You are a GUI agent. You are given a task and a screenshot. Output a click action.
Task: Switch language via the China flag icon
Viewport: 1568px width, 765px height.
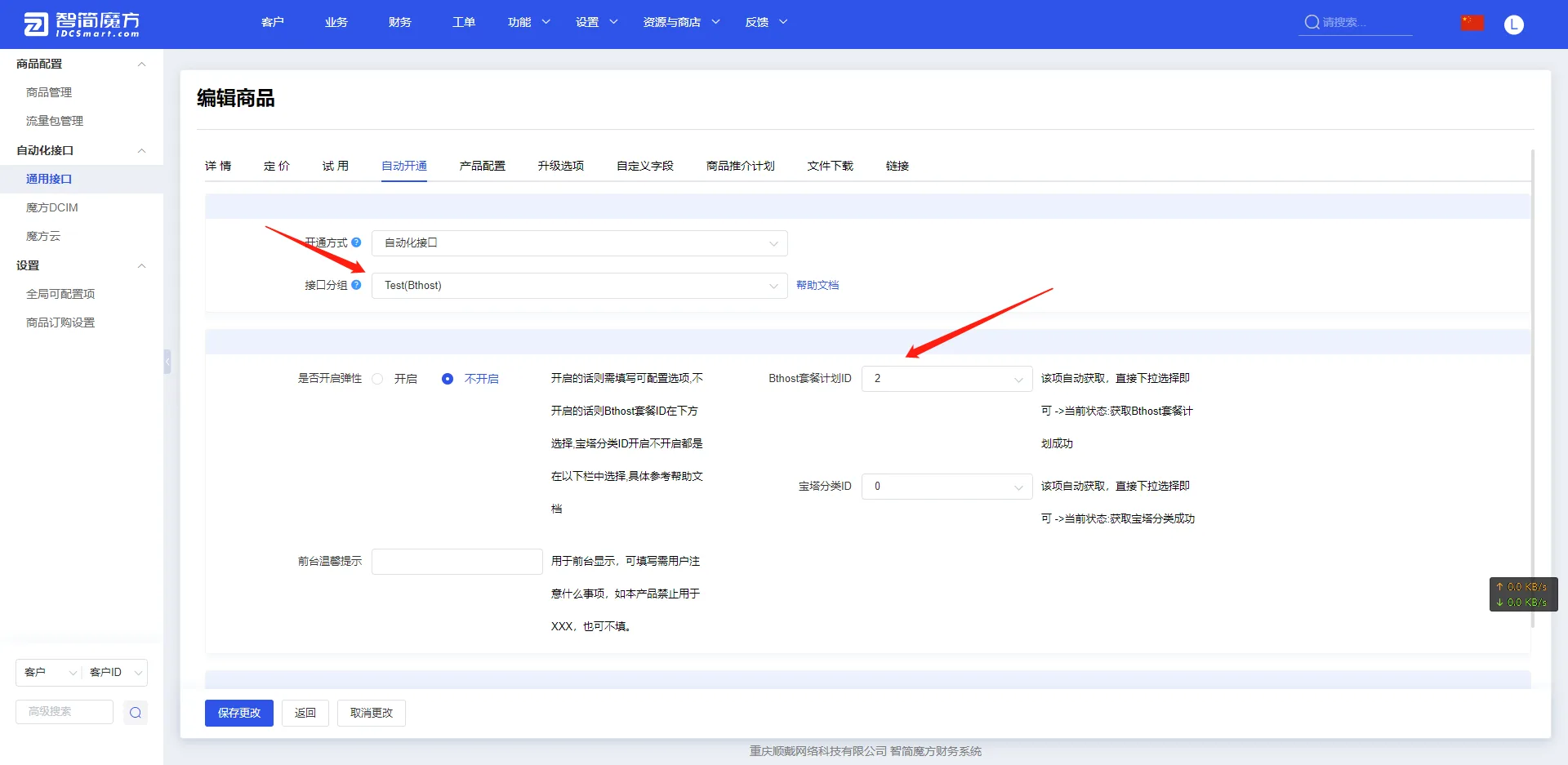[x=1472, y=23]
